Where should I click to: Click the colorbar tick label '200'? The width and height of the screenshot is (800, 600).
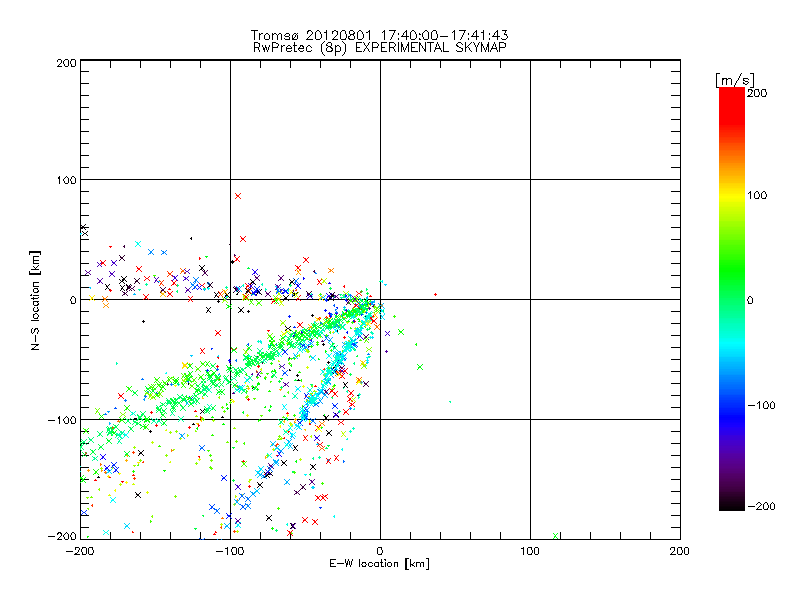point(757,93)
